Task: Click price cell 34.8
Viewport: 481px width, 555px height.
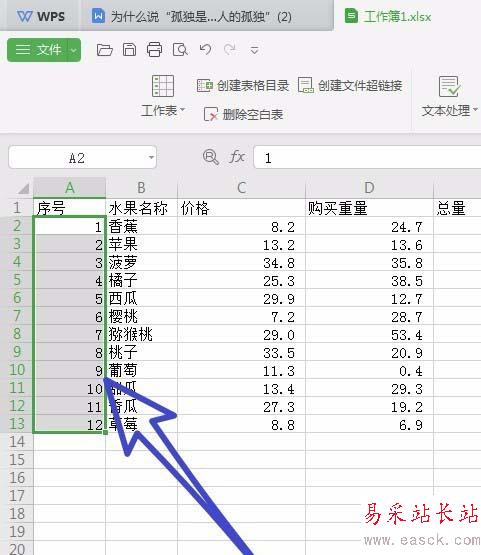Action: (x=241, y=262)
